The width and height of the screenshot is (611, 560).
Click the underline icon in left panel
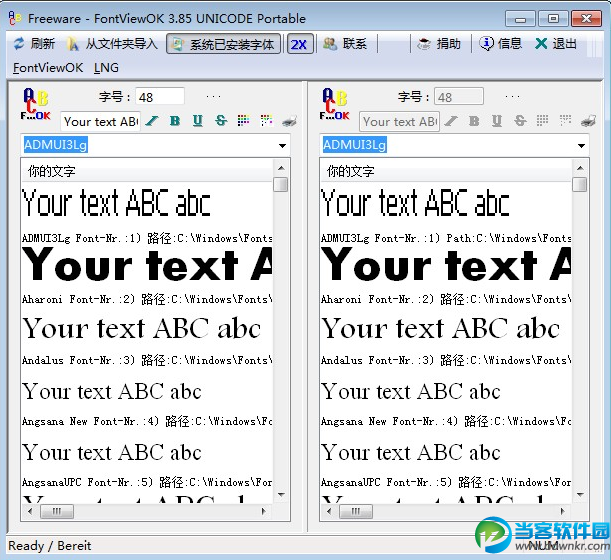197,121
